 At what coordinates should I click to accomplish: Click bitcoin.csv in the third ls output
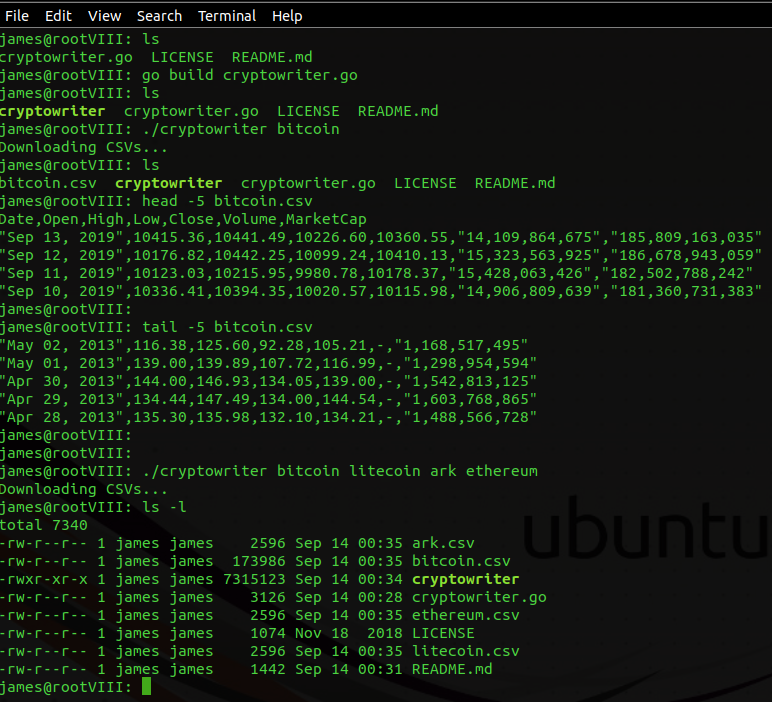pos(48,183)
